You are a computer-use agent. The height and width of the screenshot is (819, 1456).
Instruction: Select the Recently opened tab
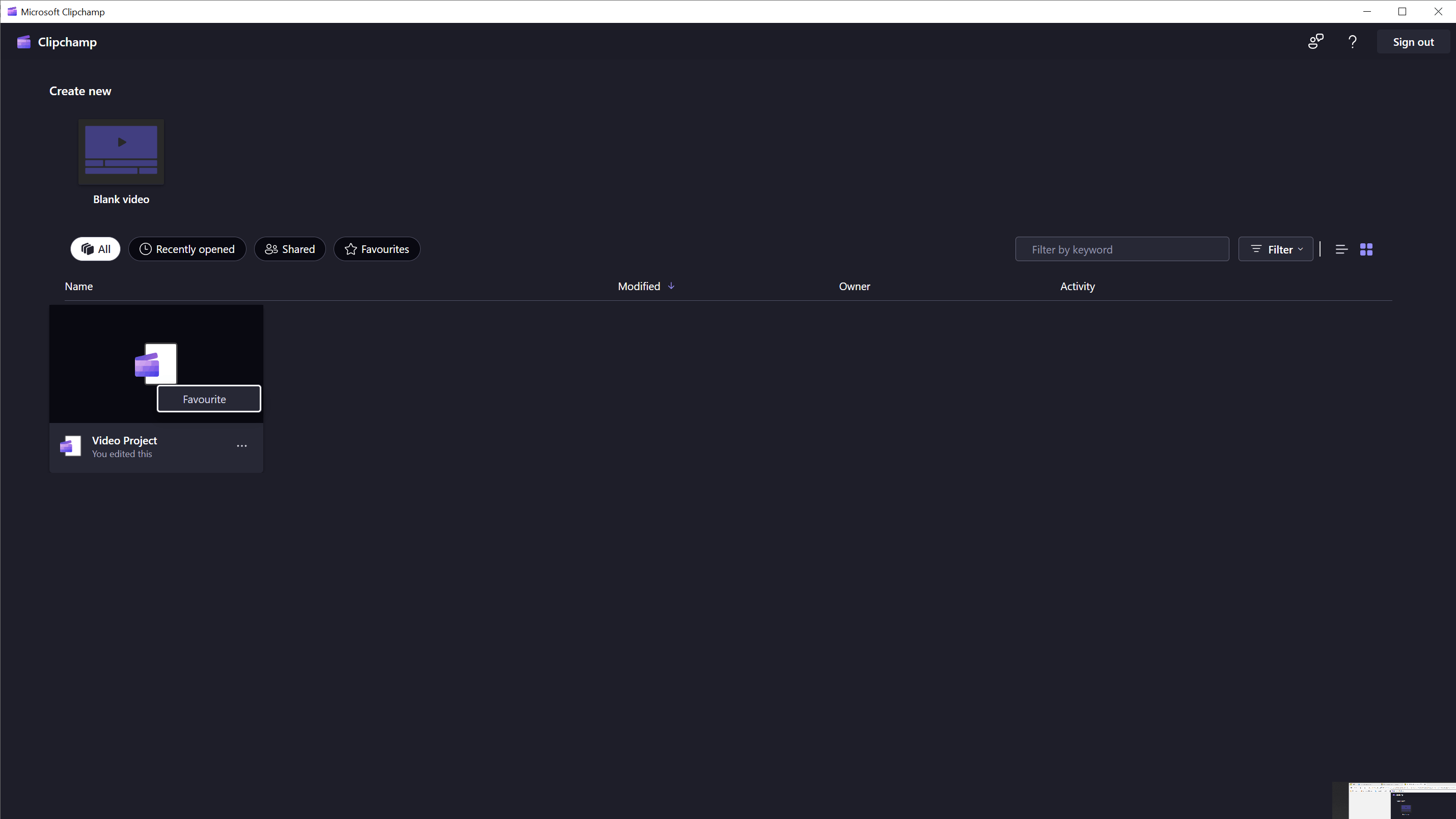click(x=187, y=249)
